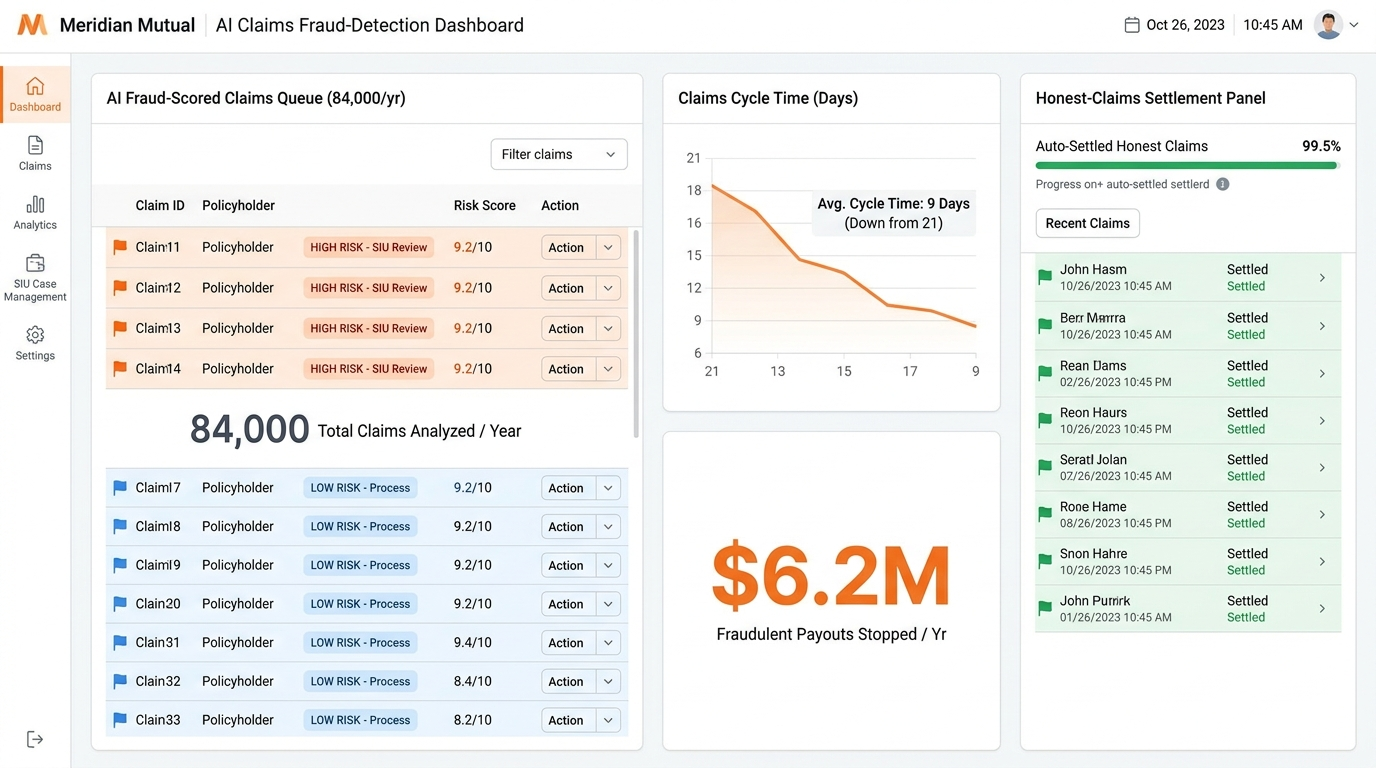Click the Risk Score column header

point(485,205)
